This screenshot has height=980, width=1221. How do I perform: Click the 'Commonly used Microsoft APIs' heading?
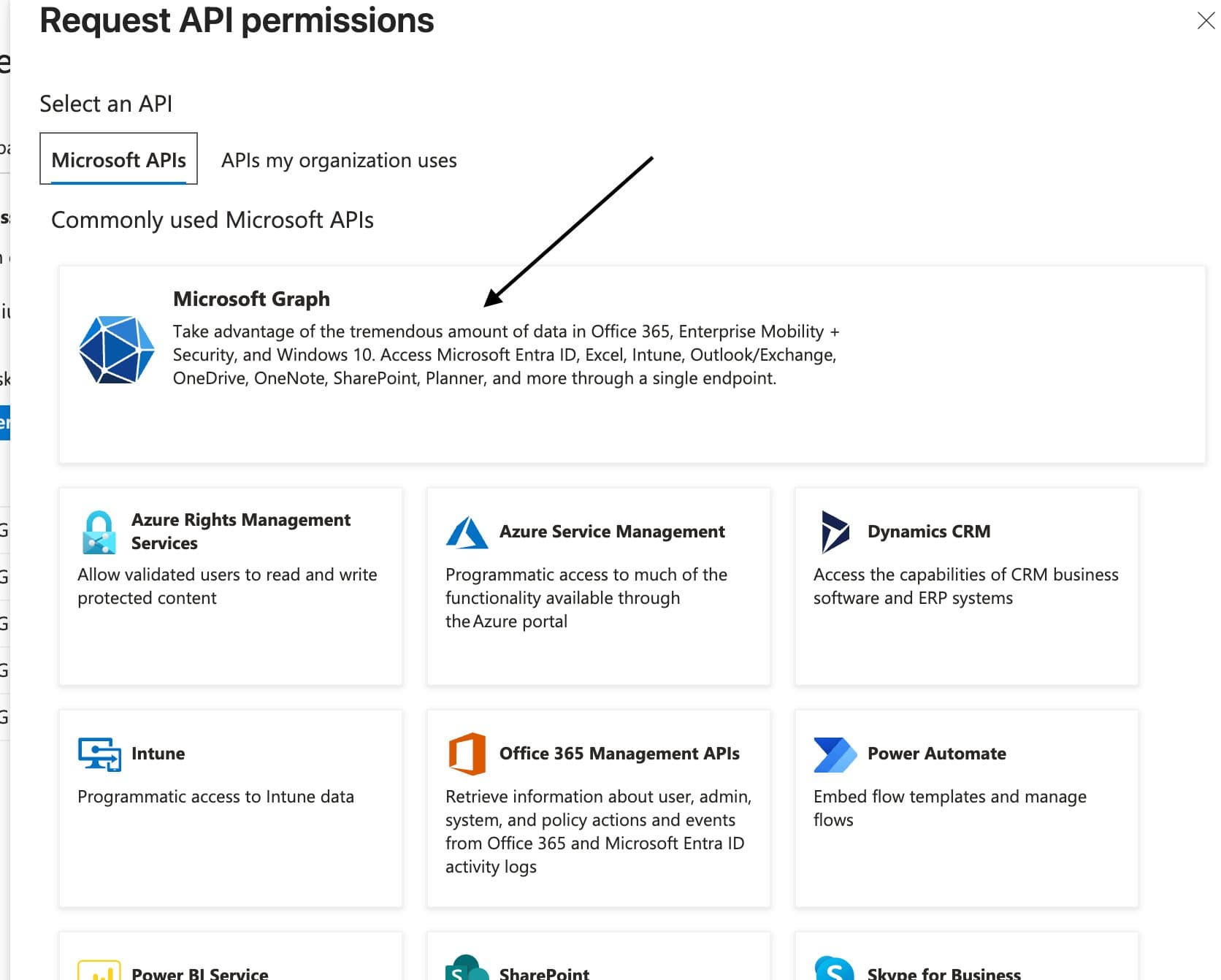[x=213, y=220]
